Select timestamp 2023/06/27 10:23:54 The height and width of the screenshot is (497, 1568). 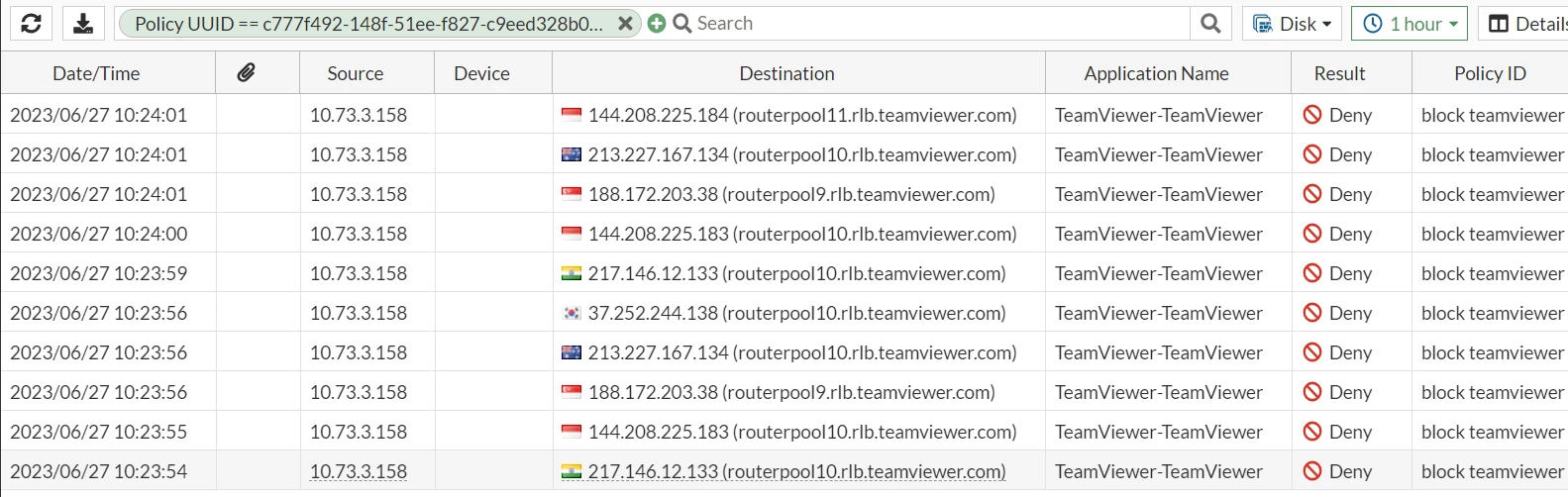pos(99,471)
